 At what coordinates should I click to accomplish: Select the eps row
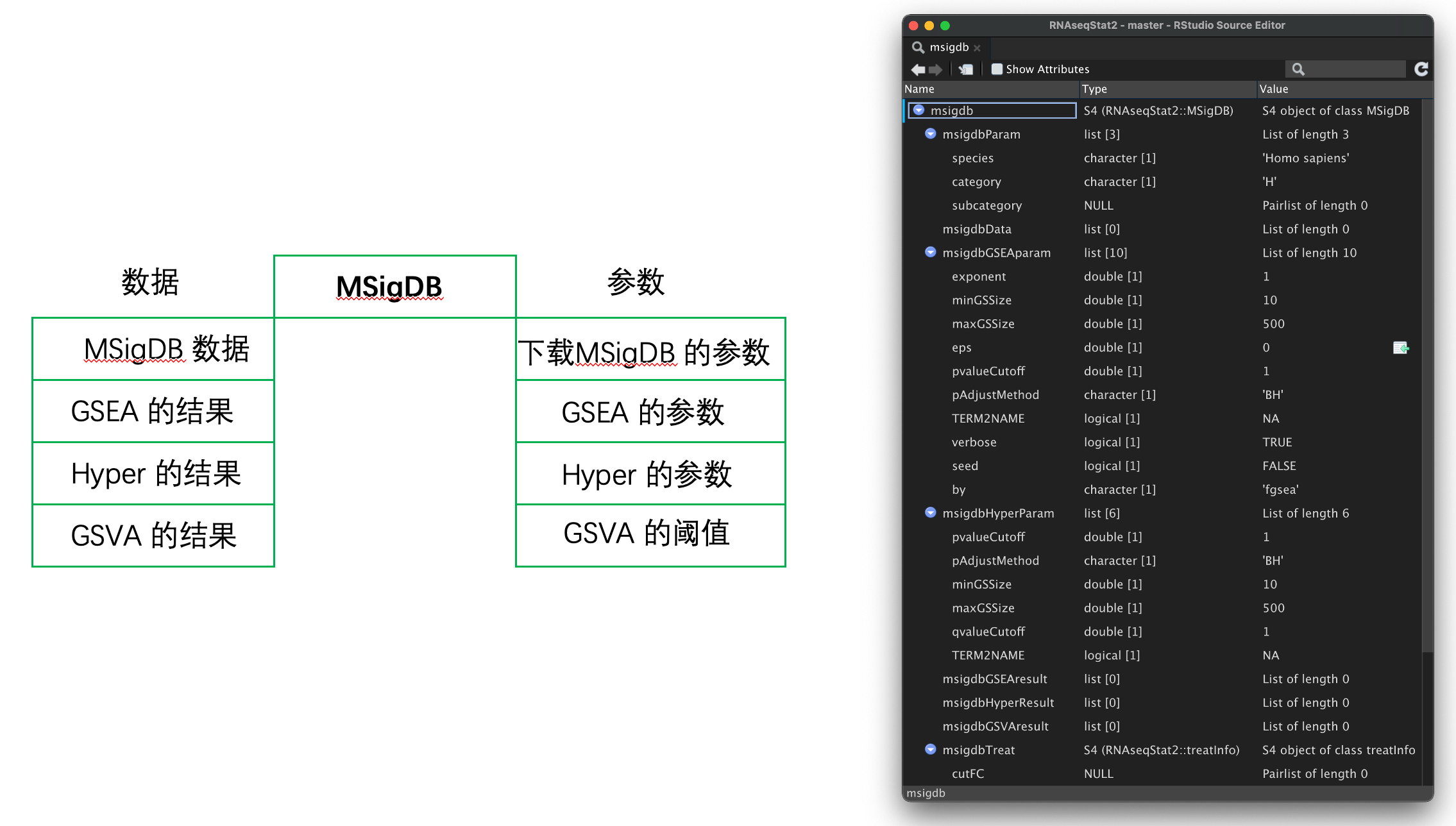click(1162, 348)
